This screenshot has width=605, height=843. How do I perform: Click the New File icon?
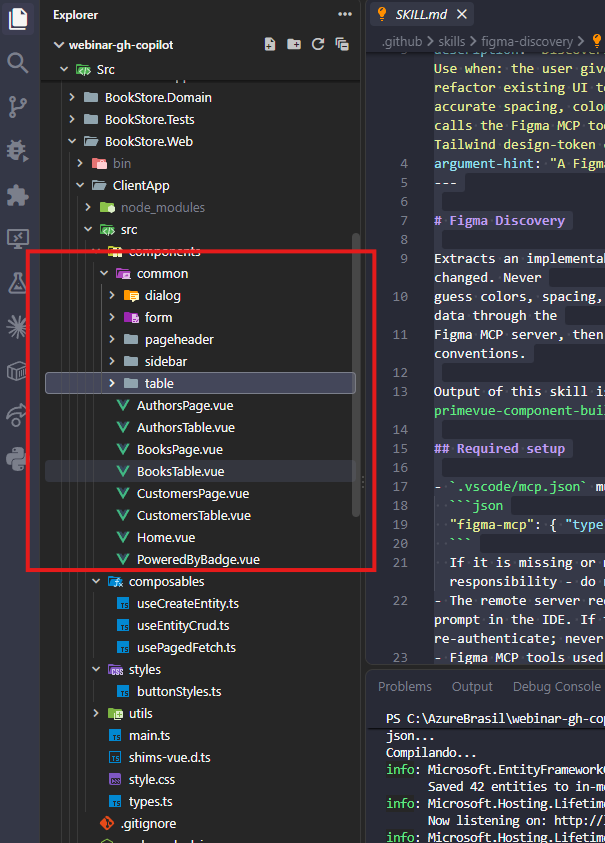click(x=270, y=45)
